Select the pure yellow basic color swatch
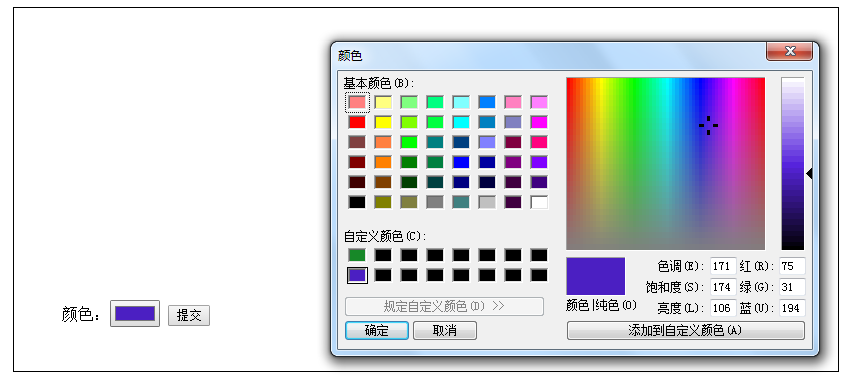This screenshot has height=382, width=847. click(383, 122)
